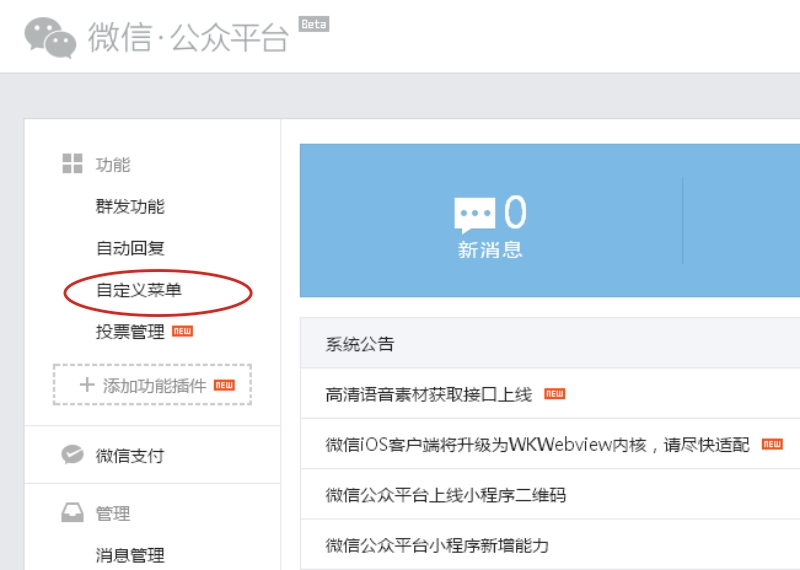This screenshot has height=570, width=800.
Task: Click the plus icon in 添加功能插件
Action: (86, 385)
